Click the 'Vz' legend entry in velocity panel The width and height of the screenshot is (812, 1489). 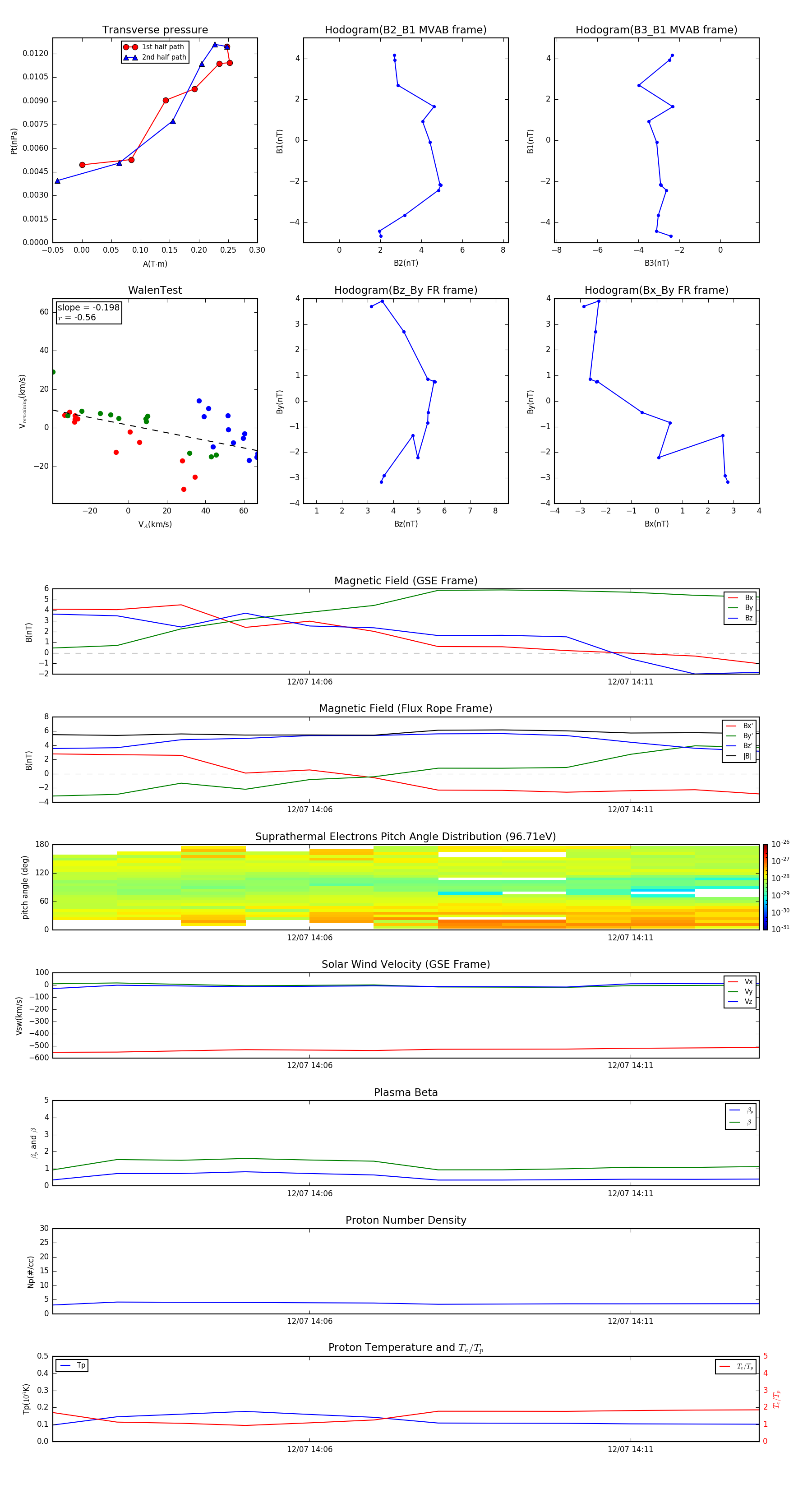pyautogui.click(x=740, y=1002)
